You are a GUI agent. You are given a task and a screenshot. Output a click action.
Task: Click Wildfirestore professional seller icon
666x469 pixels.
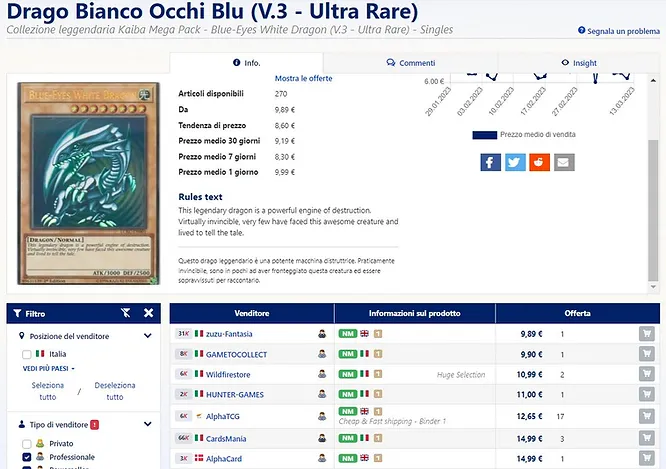click(322, 374)
